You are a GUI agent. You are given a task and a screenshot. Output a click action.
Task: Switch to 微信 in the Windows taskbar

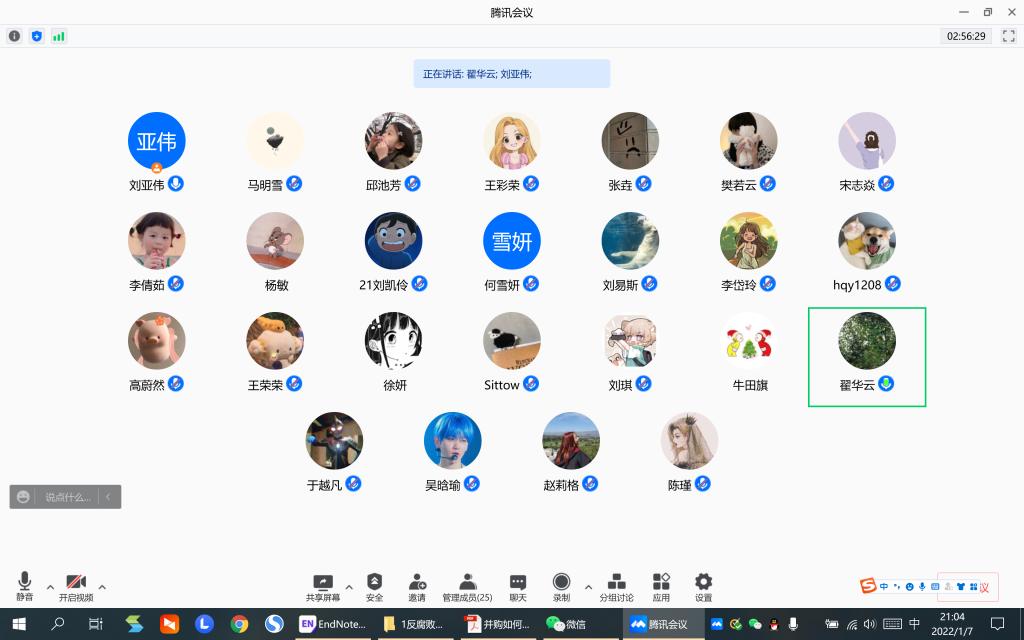point(566,624)
